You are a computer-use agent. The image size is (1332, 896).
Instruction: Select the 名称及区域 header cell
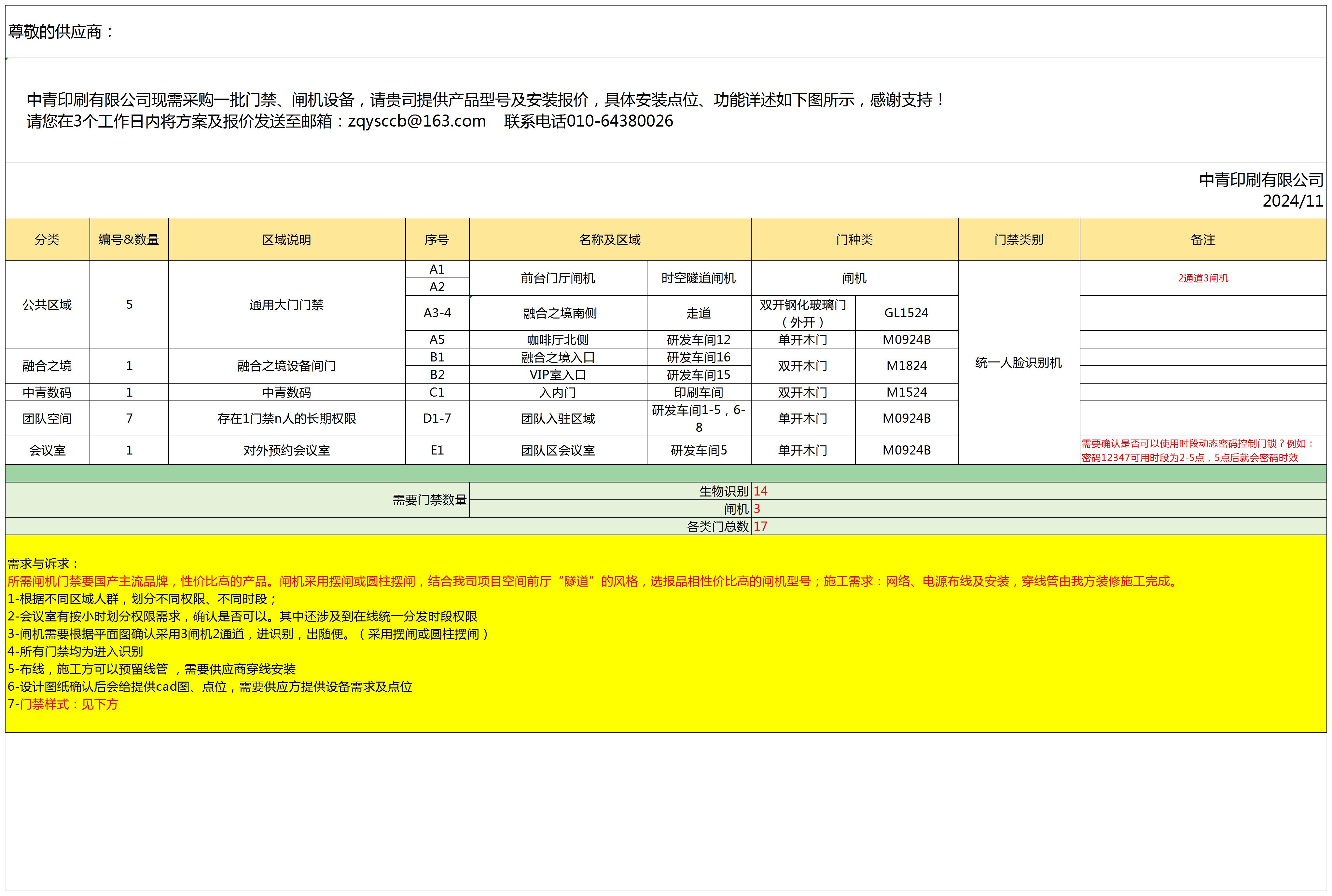[610, 239]
